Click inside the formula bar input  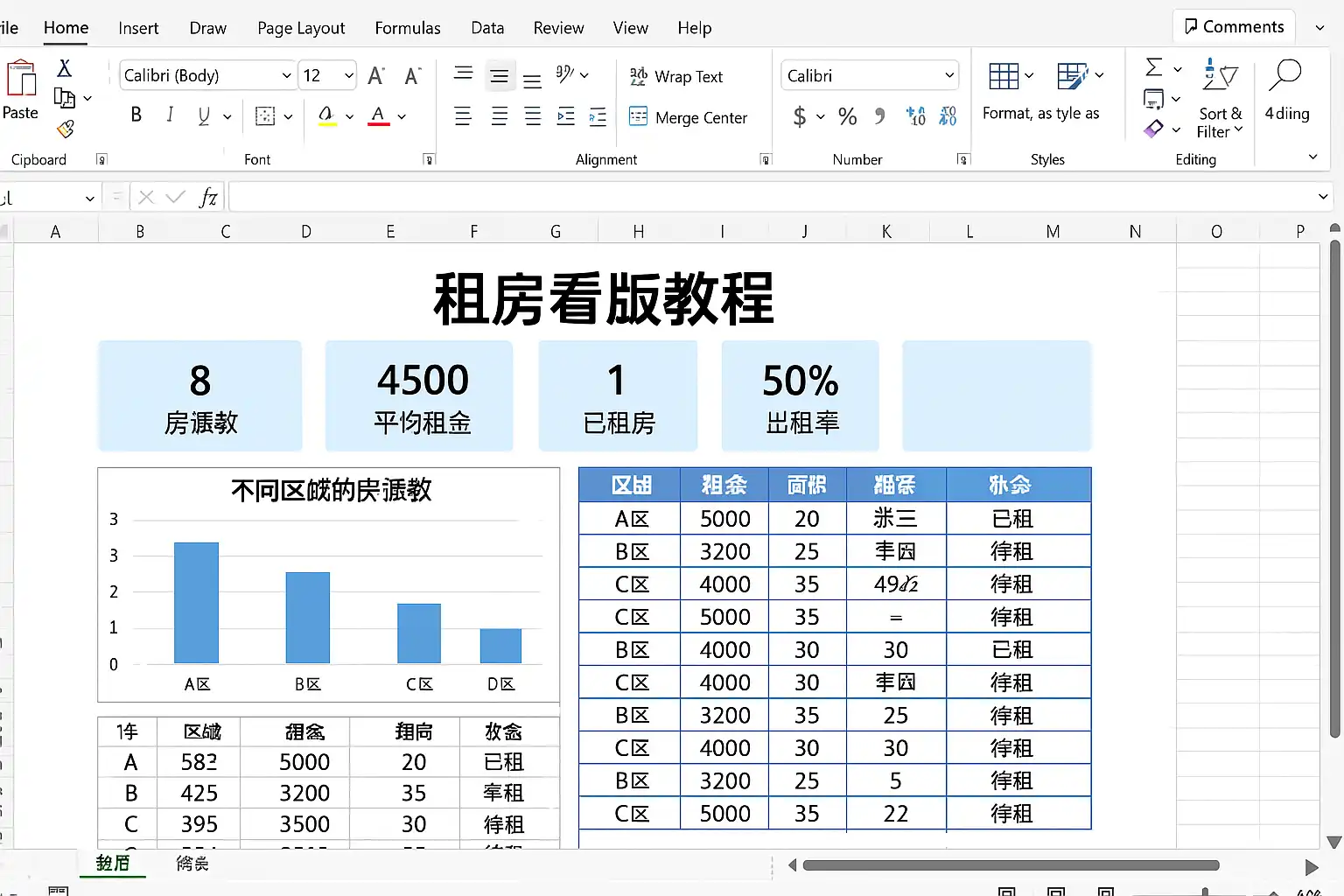(770, 198)
